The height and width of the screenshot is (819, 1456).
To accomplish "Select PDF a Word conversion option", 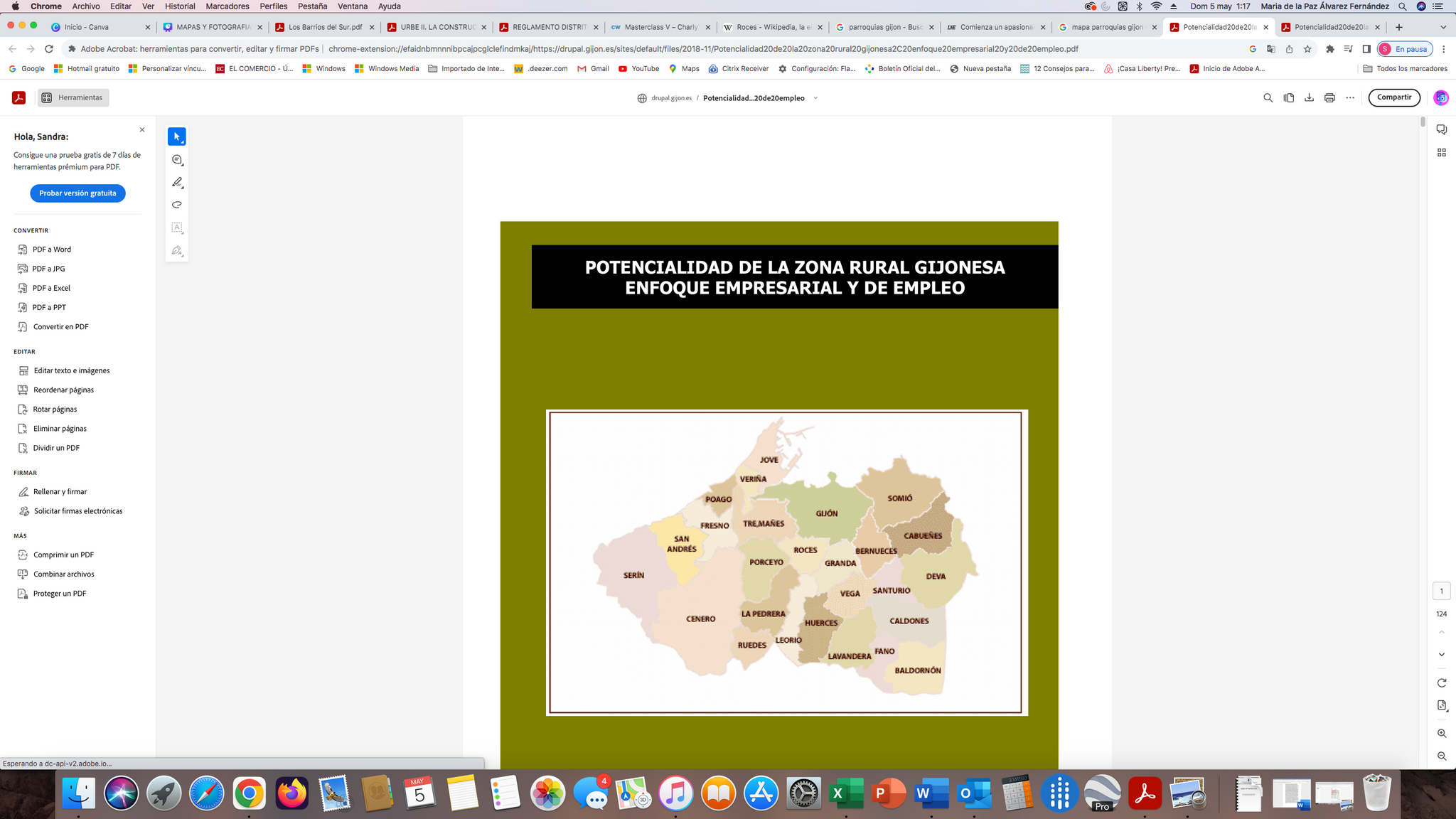I will (51, 250).
